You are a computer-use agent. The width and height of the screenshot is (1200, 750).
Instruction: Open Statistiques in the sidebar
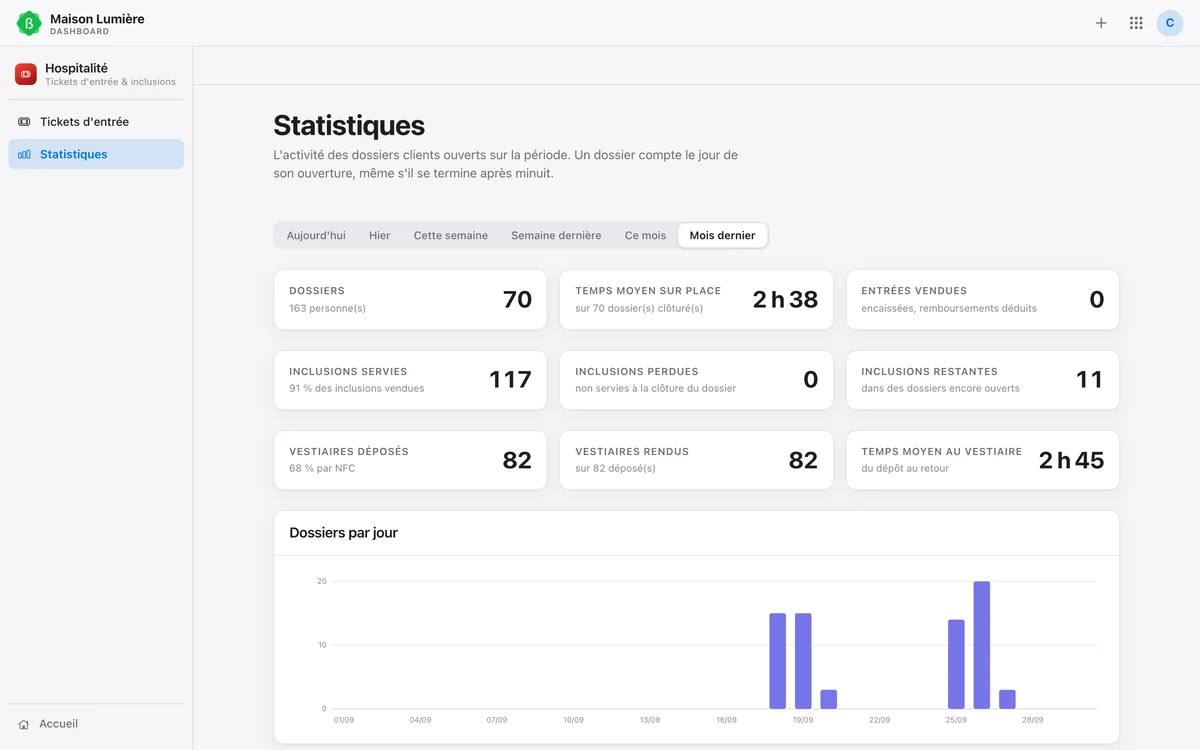point(96,155)
